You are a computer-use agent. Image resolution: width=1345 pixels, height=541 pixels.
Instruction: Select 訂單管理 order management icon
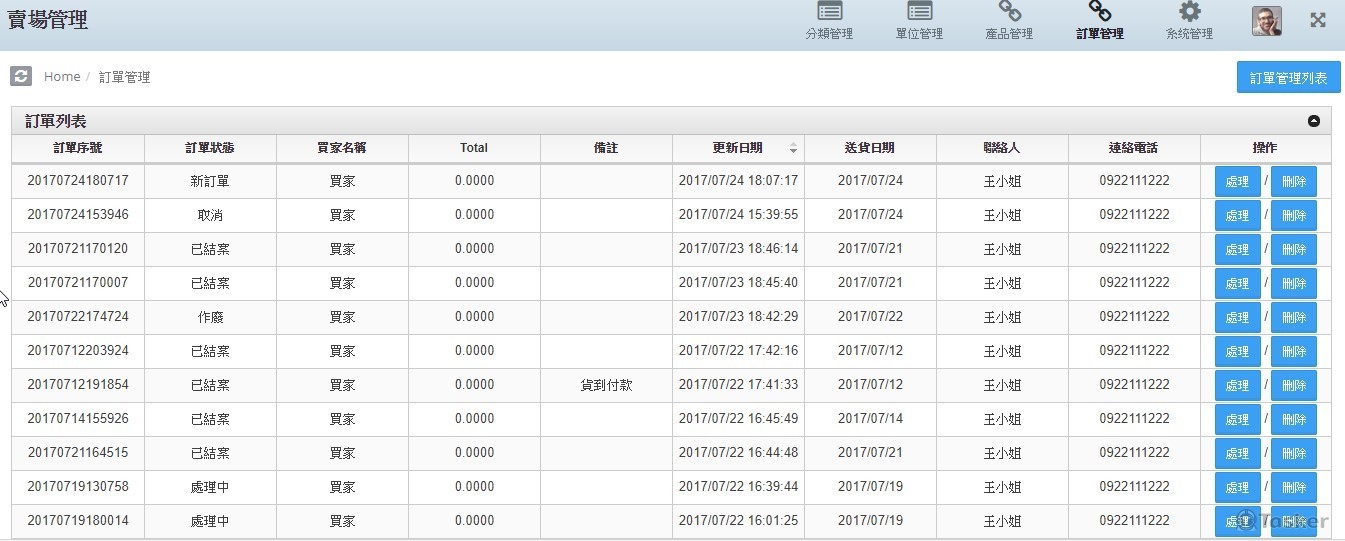coord(1099,13)
